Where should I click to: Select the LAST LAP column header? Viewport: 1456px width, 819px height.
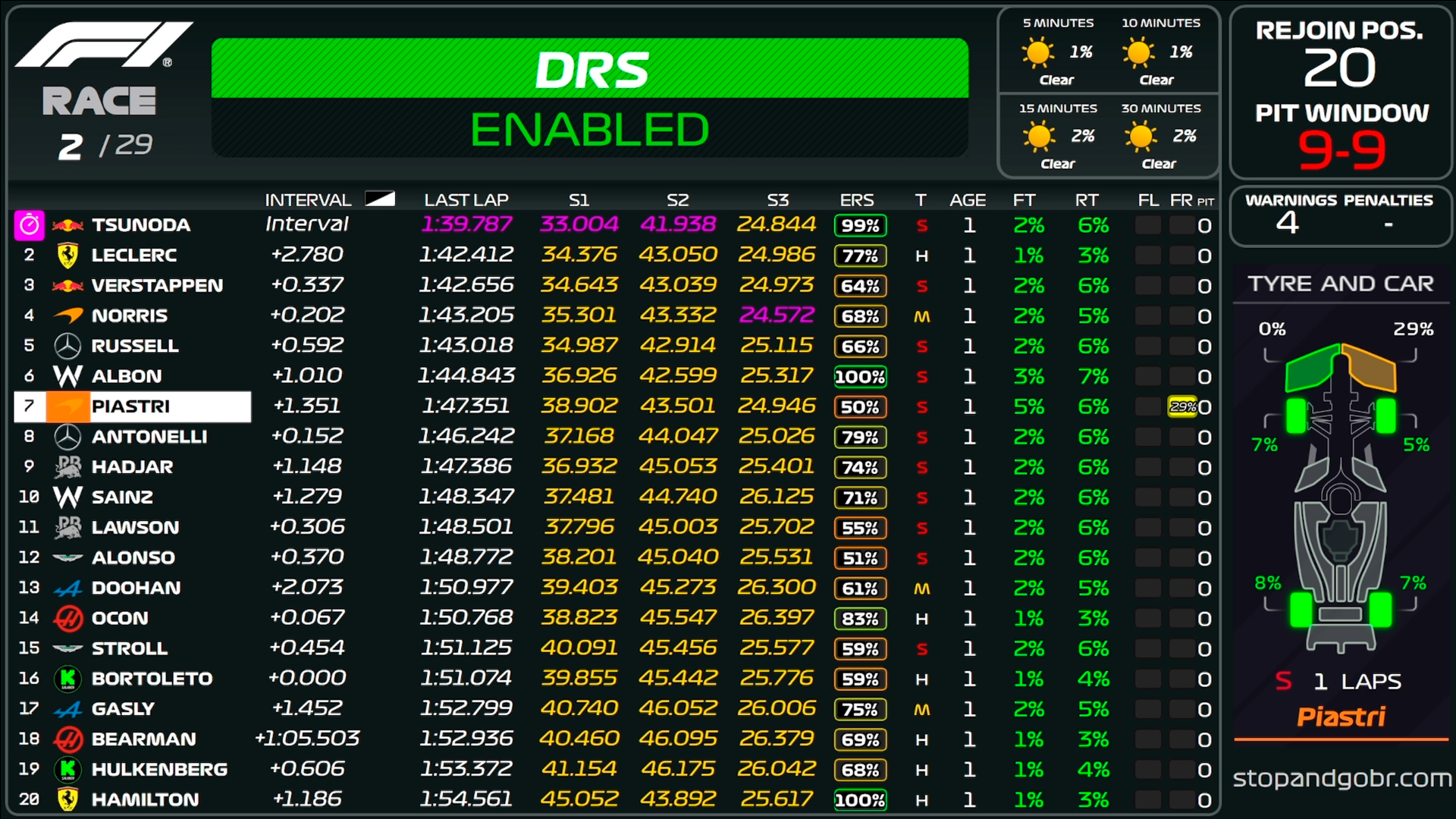click(x=466, y=199)
